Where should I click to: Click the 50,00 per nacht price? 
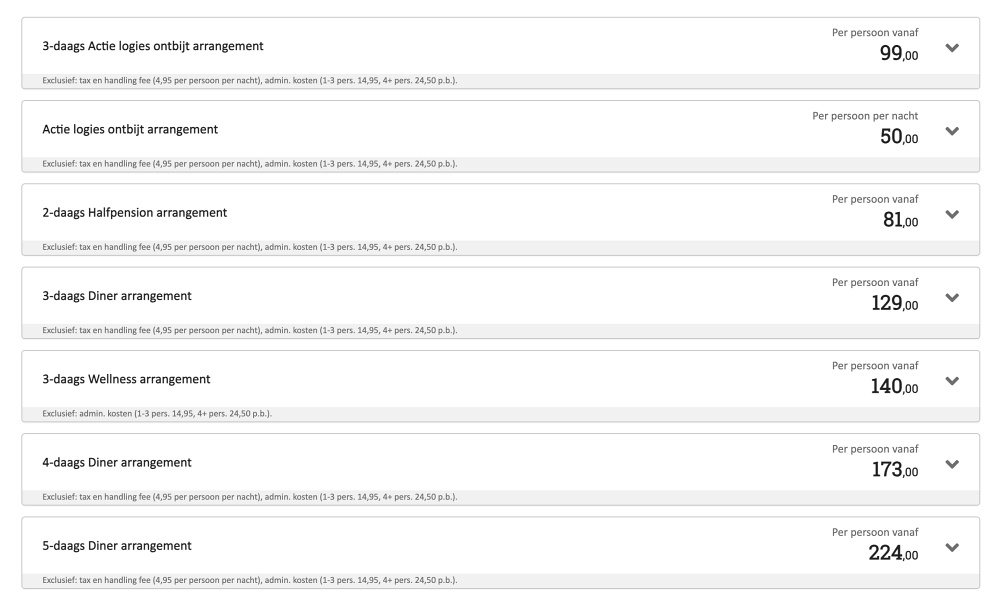(899, 136)
